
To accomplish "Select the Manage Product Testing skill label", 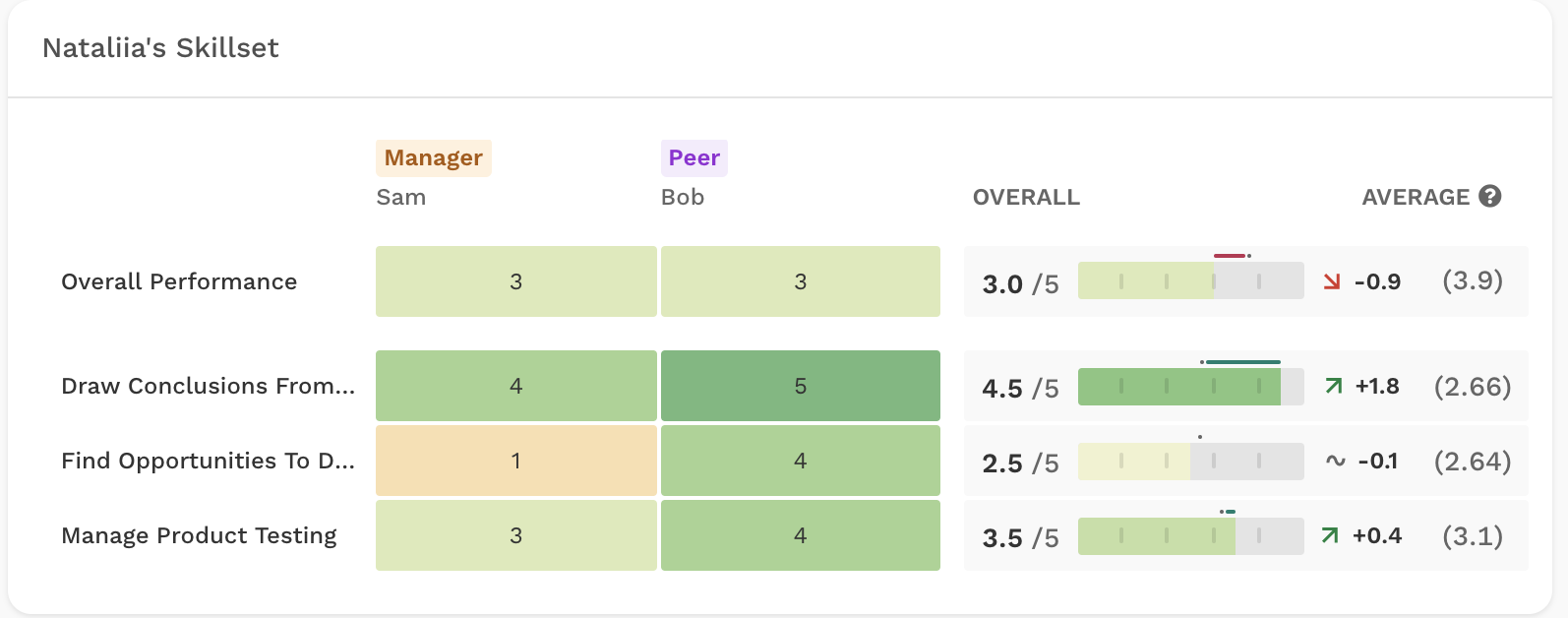I will (199, 535).
